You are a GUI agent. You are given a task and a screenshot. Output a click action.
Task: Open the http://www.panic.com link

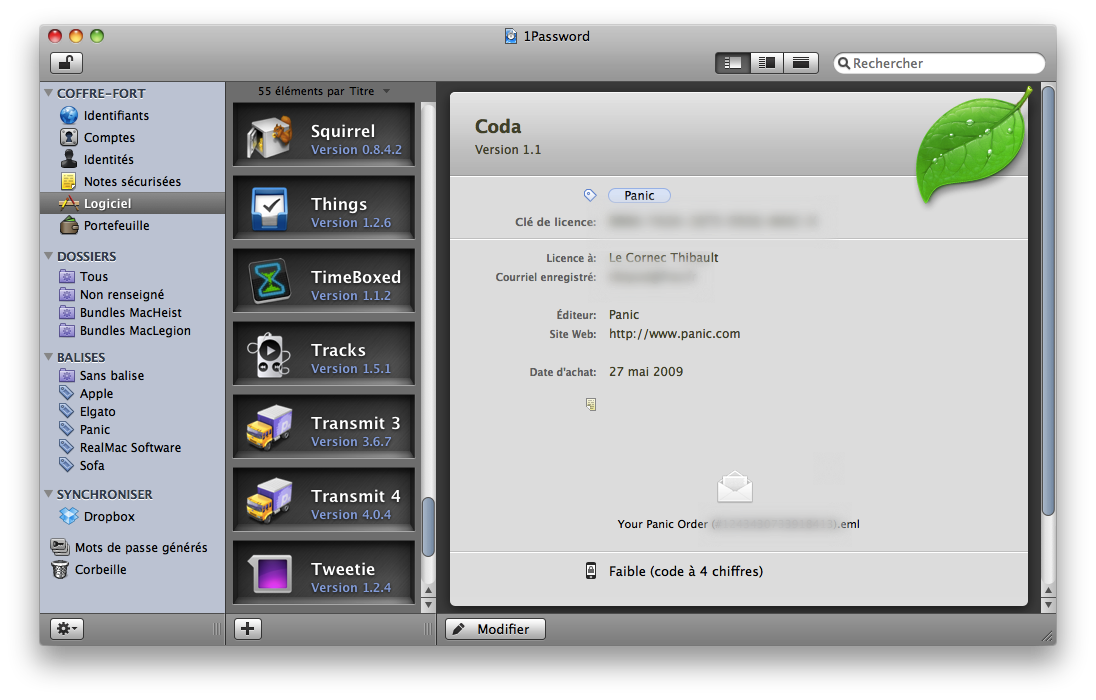[x=675, y=334]
